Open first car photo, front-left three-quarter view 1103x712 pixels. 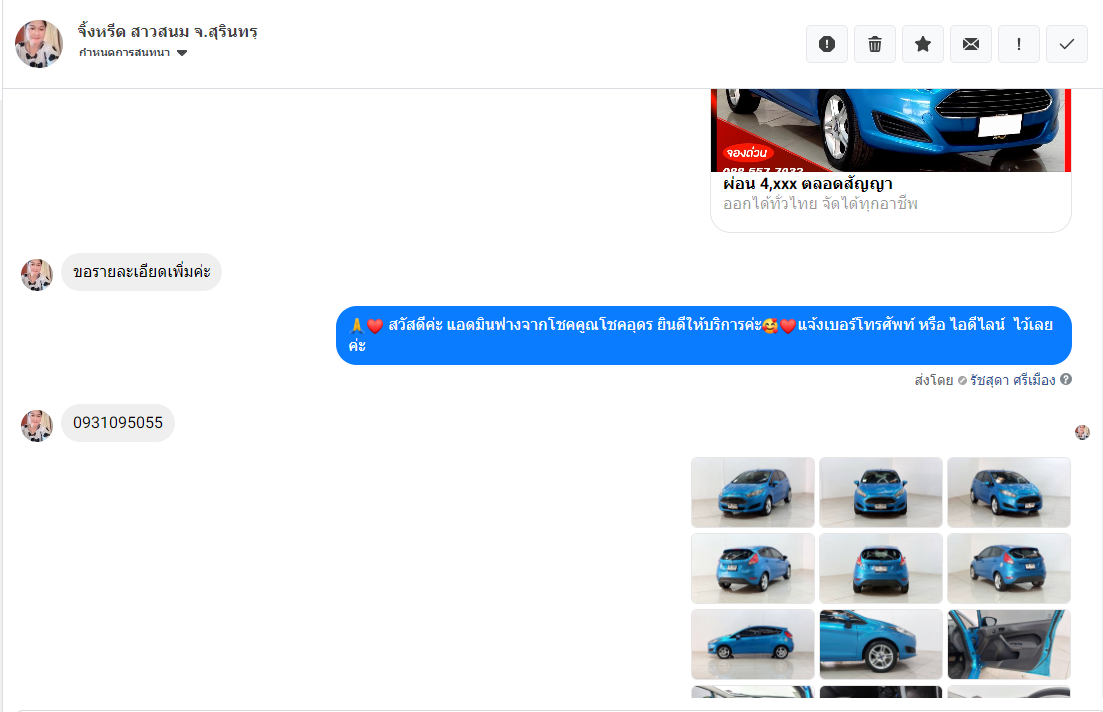(753, 492)
